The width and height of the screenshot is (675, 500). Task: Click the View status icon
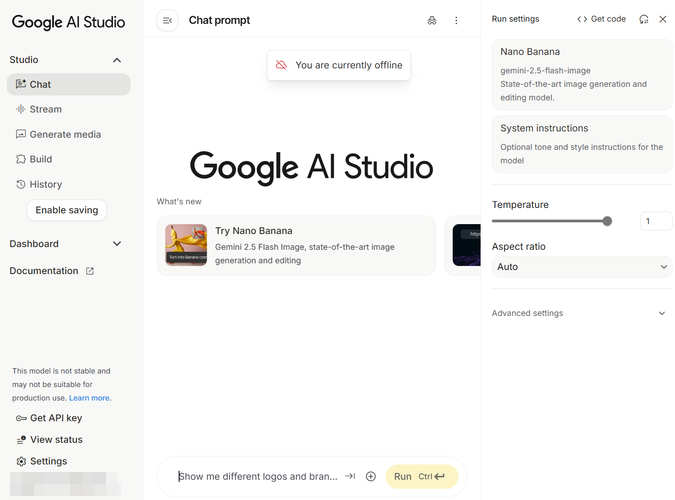pos(21,440)
